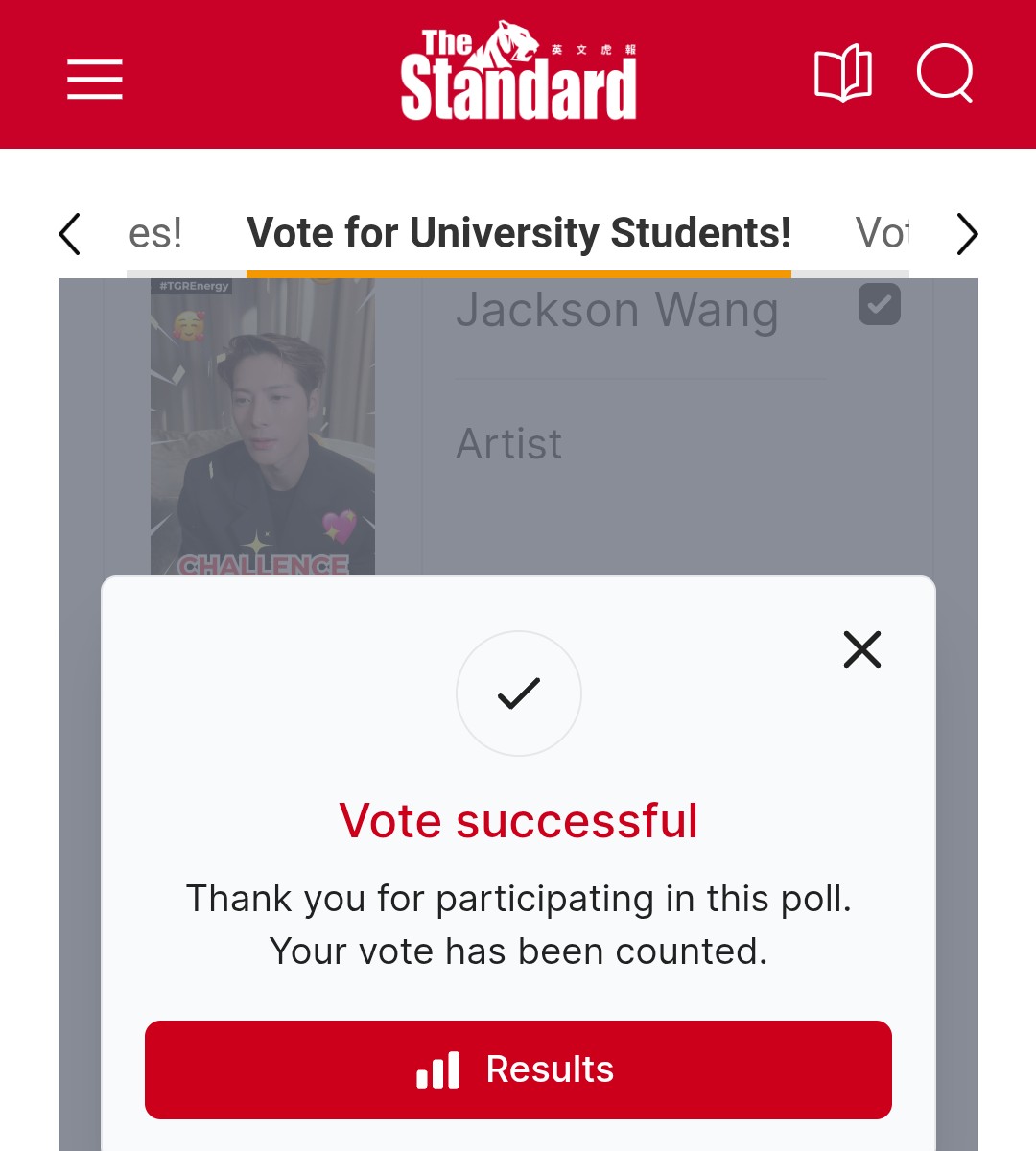Switch to the partially hidden left tab ending in "es!"
The width and height of the screenshot is (1036, 1151).
[x=155, y=233]
